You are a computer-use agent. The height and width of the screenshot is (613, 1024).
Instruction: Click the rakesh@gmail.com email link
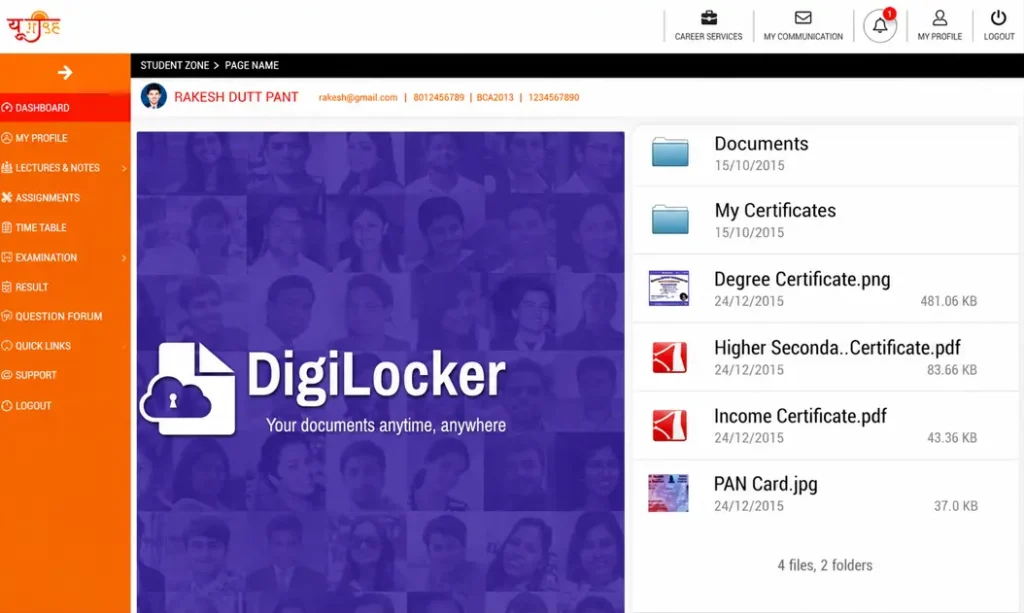[358, 97]
